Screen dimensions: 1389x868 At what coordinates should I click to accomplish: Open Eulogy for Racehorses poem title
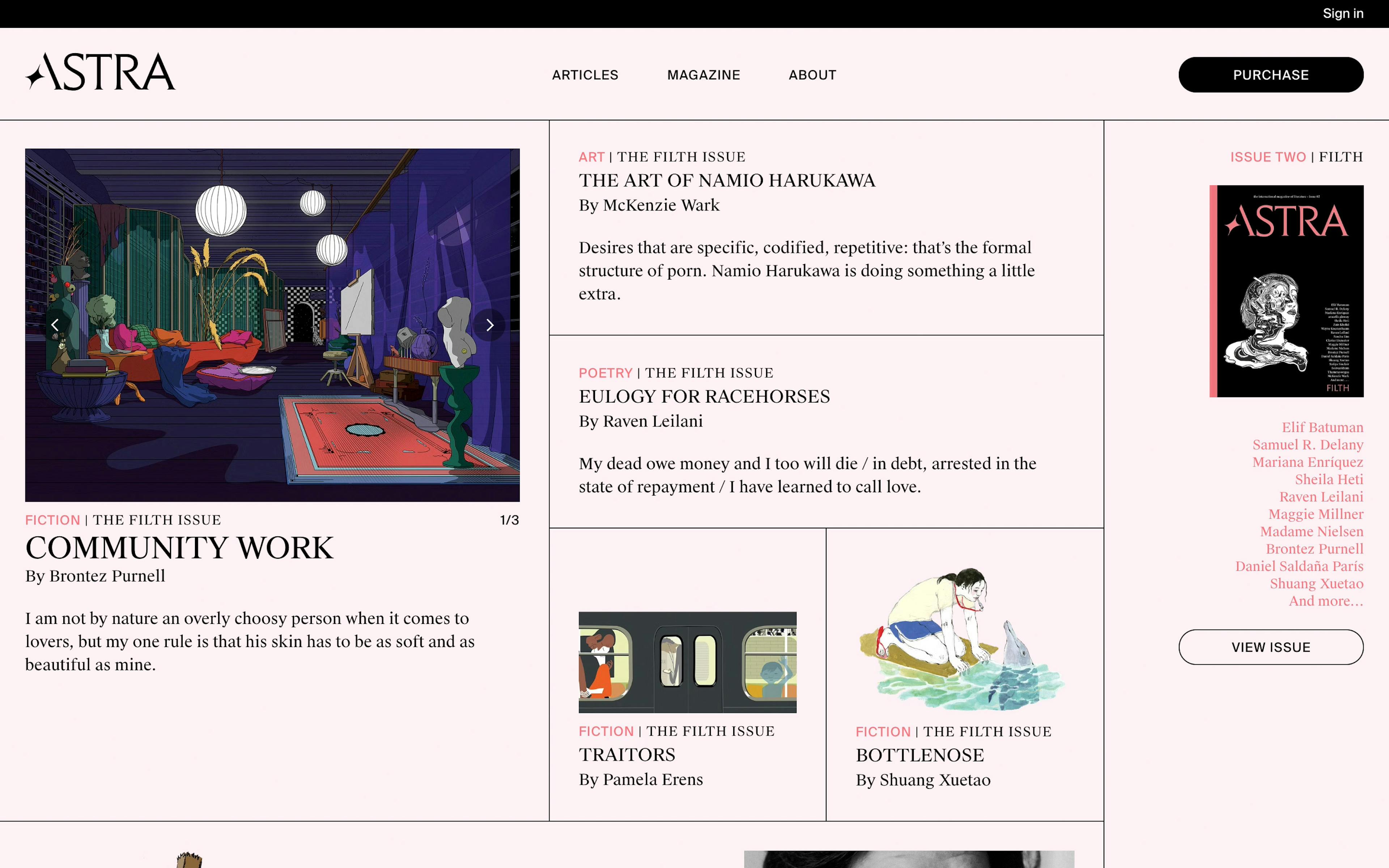pos(704,397)
